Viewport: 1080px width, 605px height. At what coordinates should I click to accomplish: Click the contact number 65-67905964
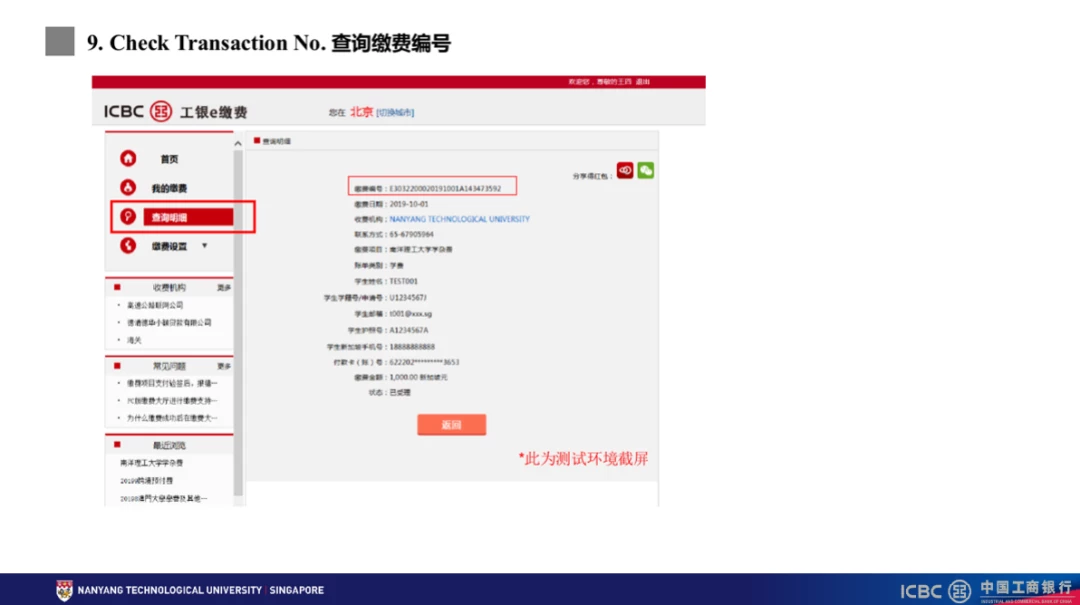(411, 234)
